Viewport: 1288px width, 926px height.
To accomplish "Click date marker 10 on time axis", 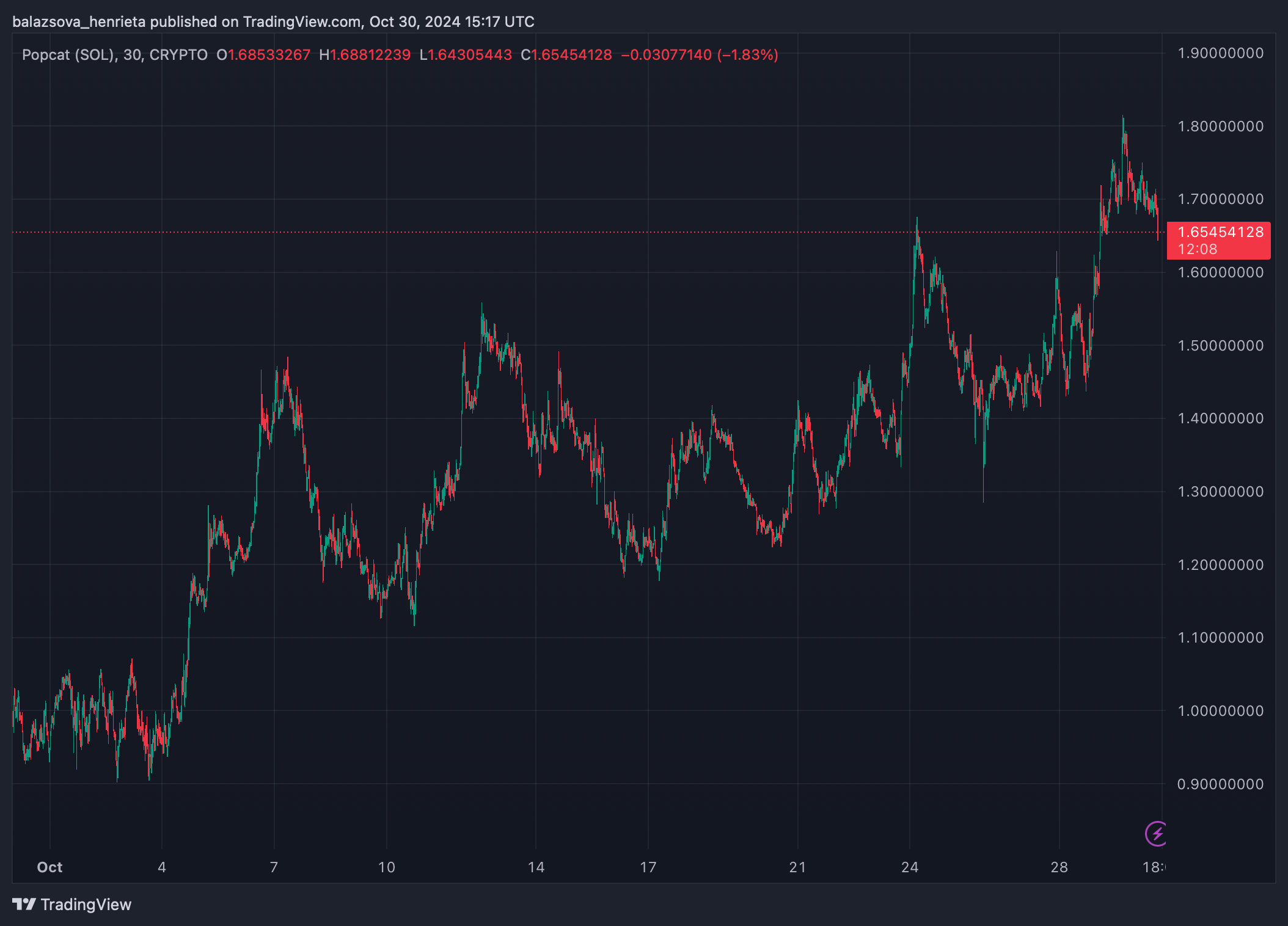I will pos(386,867).
